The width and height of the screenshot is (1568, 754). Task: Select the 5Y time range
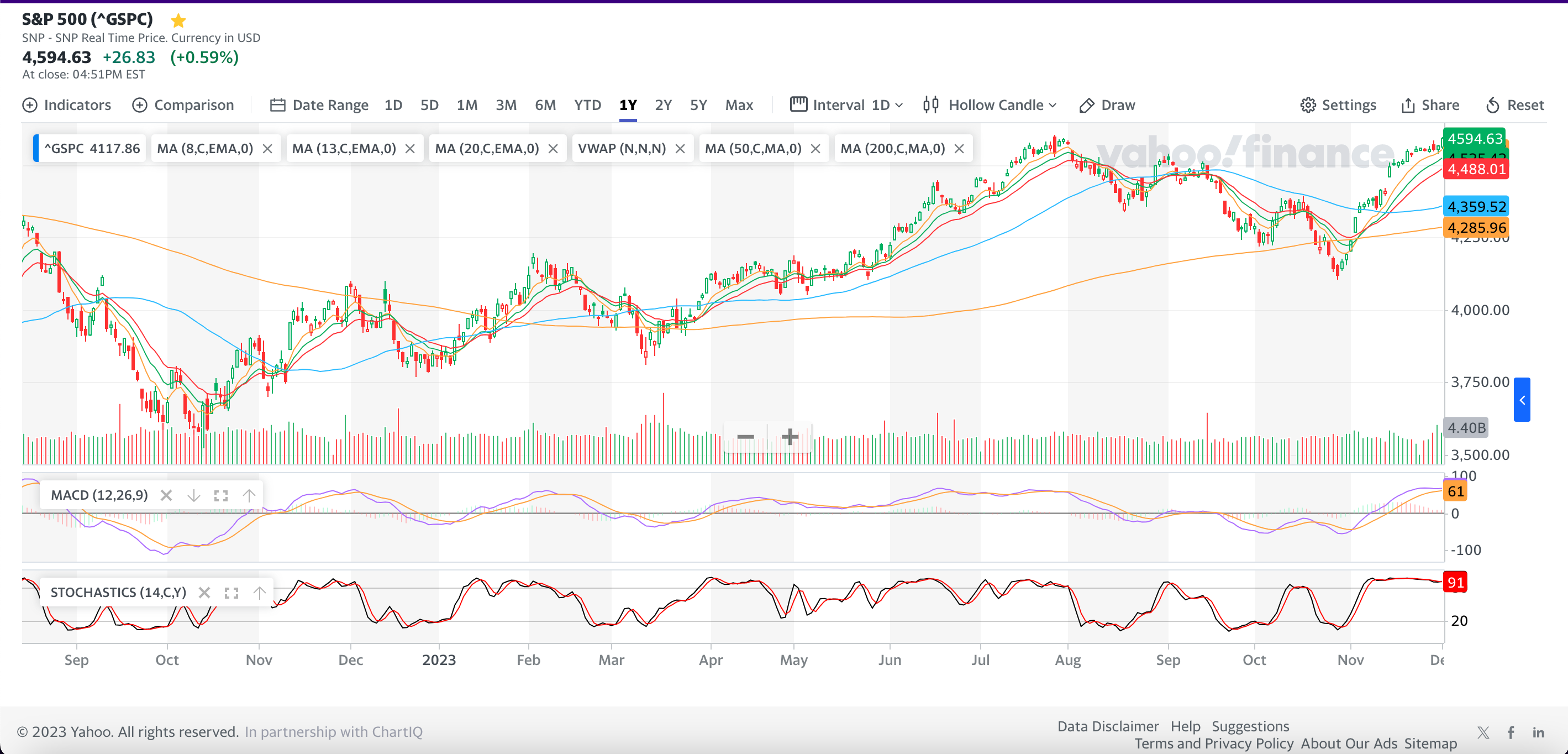[698, 106]
